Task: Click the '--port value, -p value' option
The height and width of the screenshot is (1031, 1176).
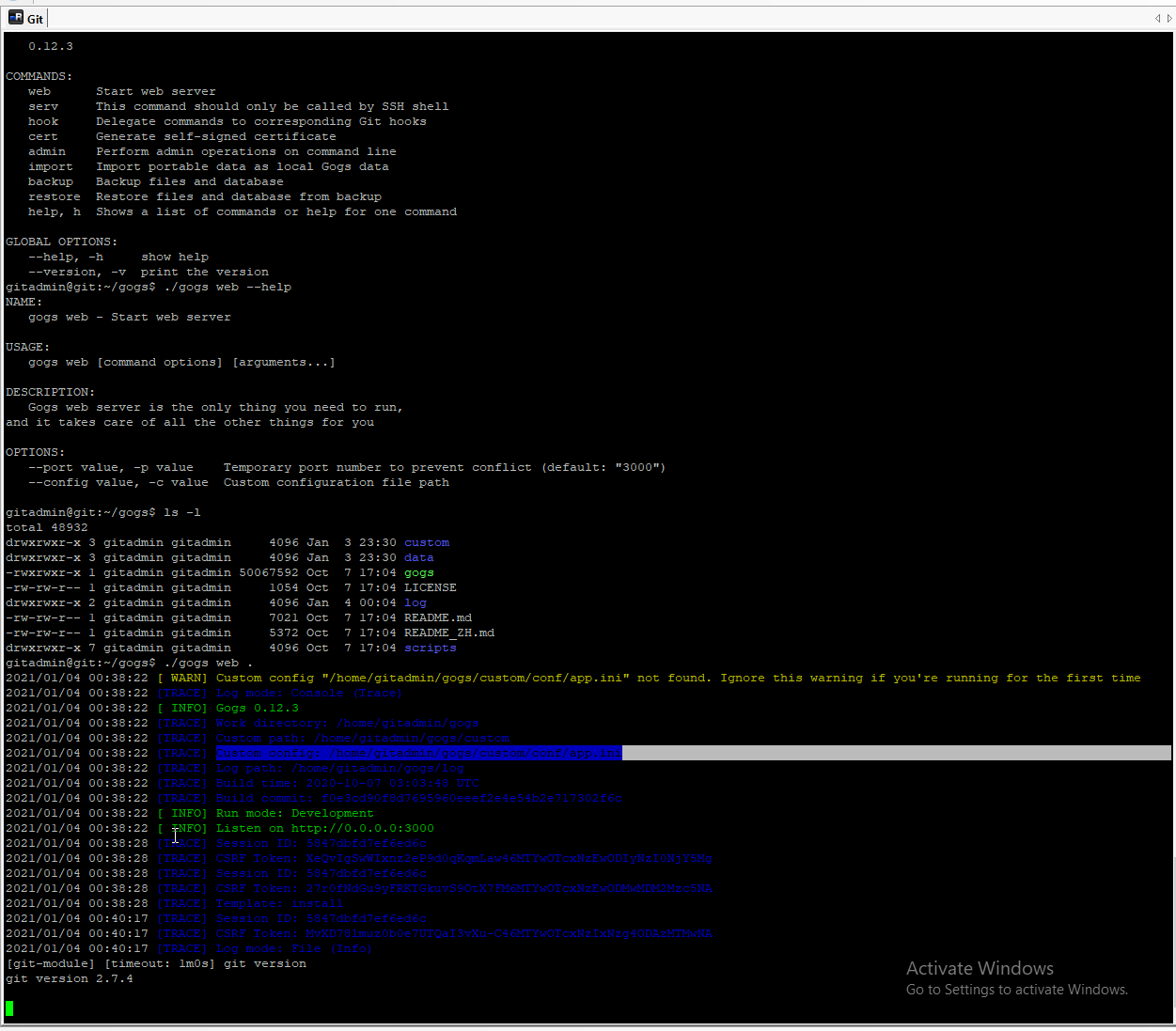Action: [111, 467]
